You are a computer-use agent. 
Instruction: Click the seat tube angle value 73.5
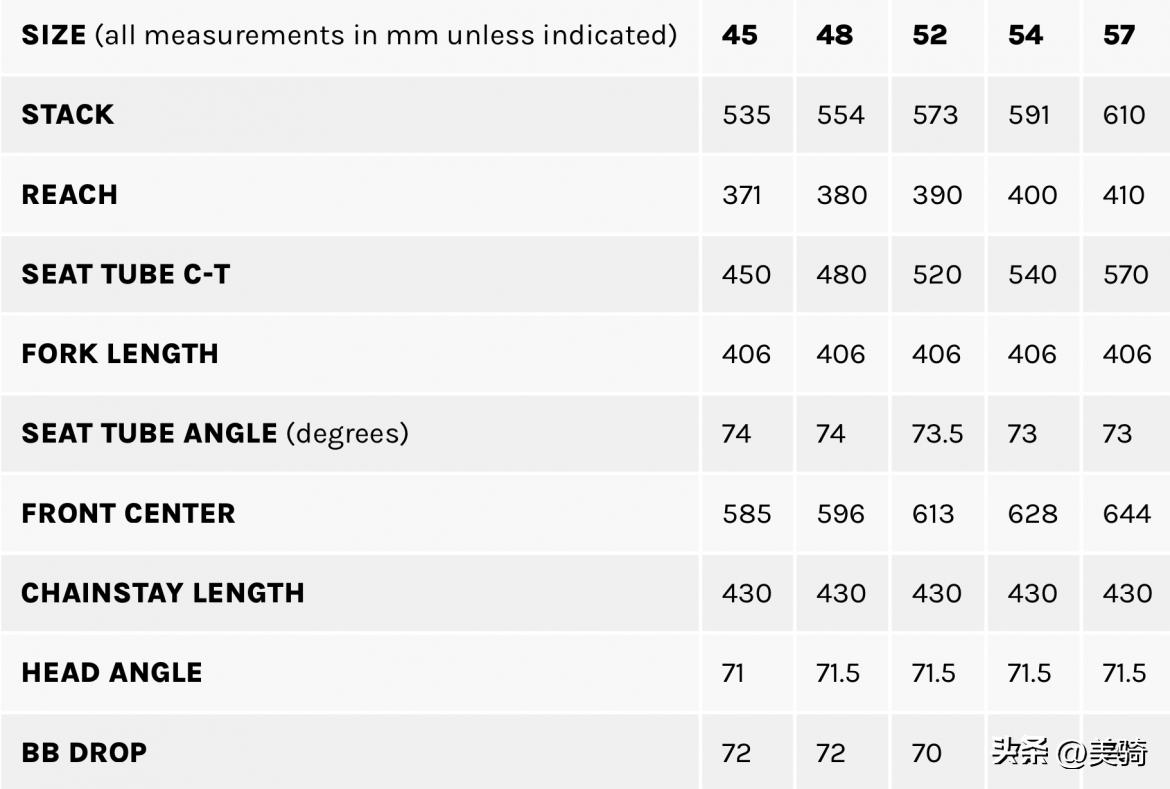click(x=937, y=434)
